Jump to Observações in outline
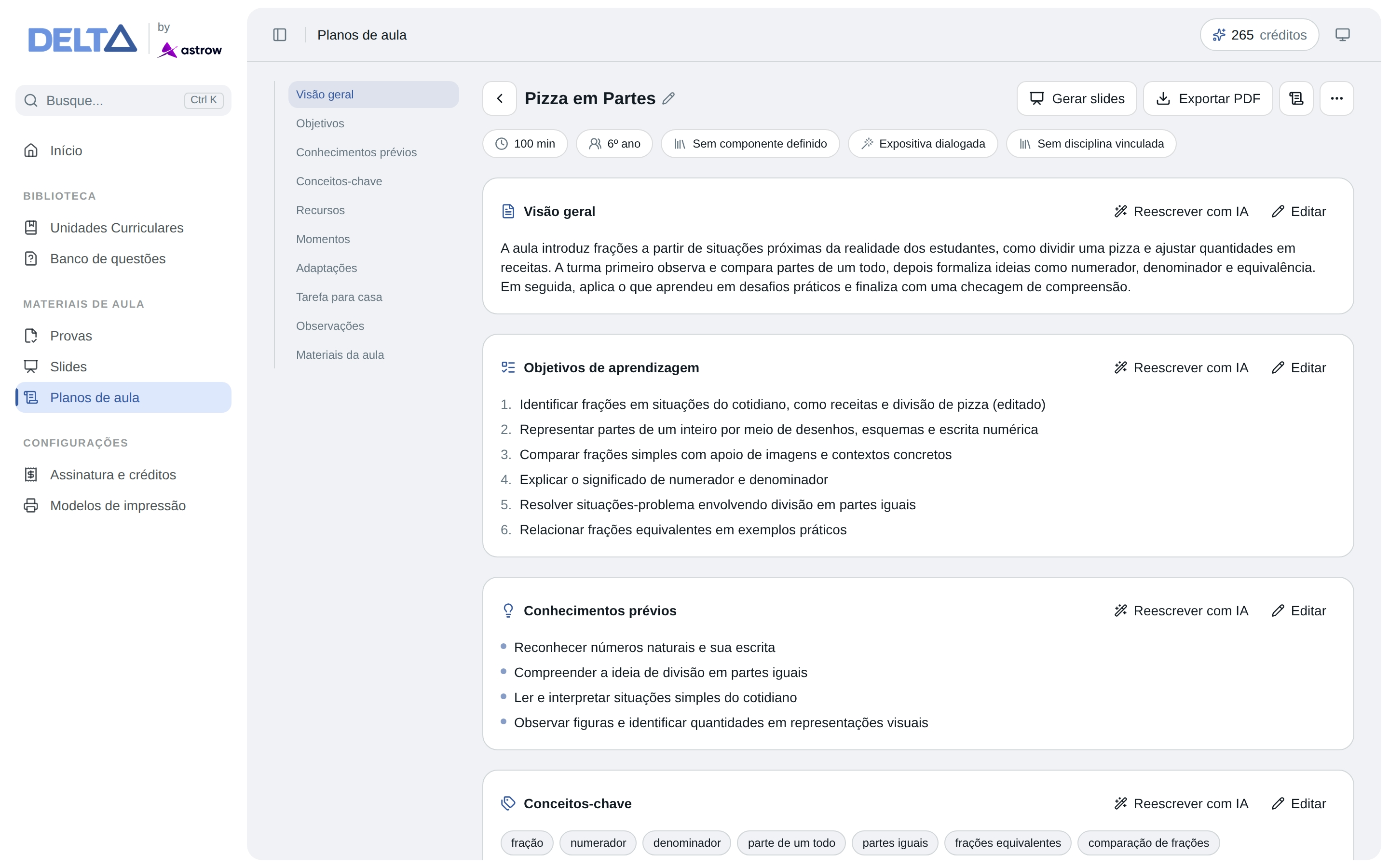Viewport: 1389px width, 868px height. [x=373, y=326]
